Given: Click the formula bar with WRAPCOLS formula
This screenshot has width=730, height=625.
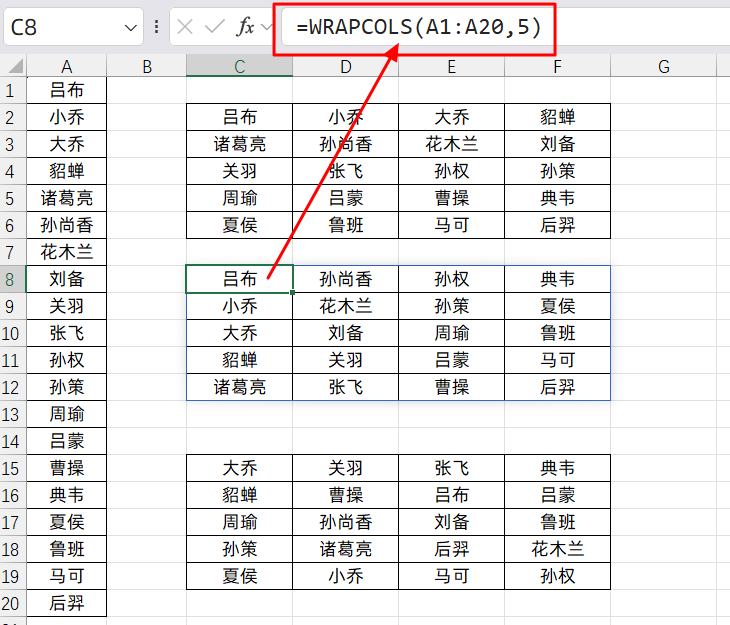Looking at the screenshot, I should coord(506,27).
